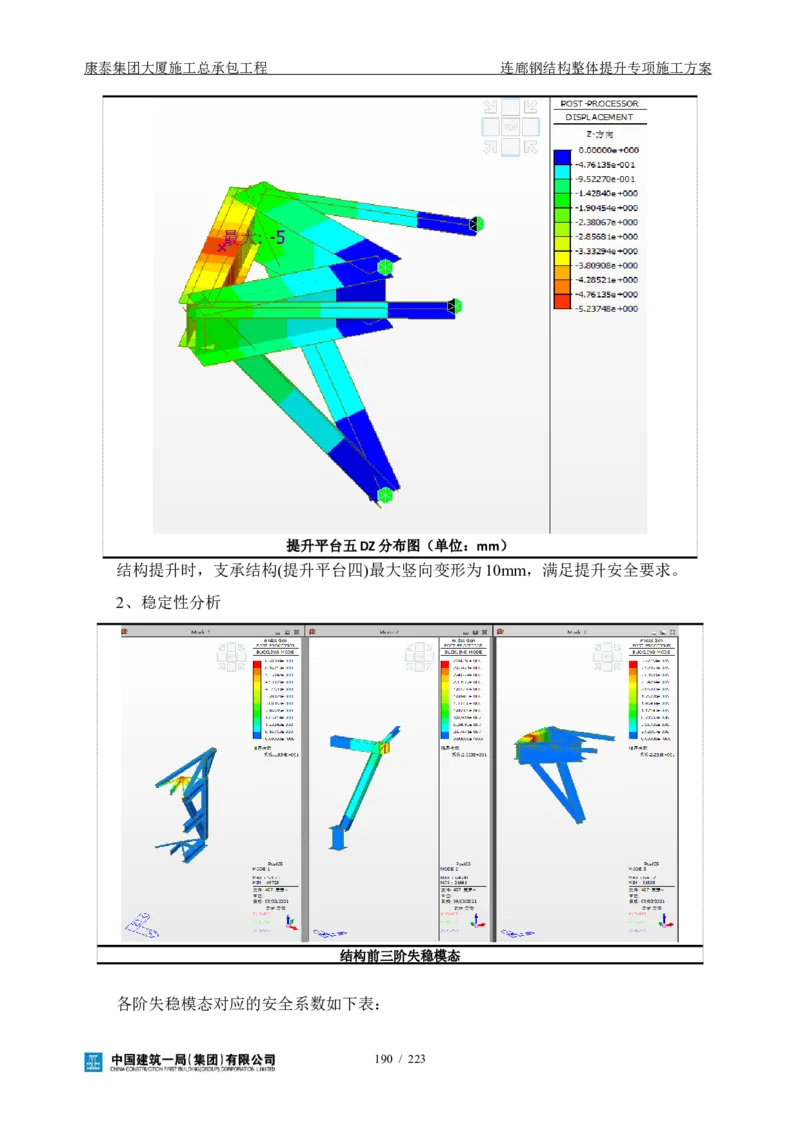Viewport: 800px width, 1132px height.
Task: Click the view cube in Mode 1 window
Action: (232, 656)
